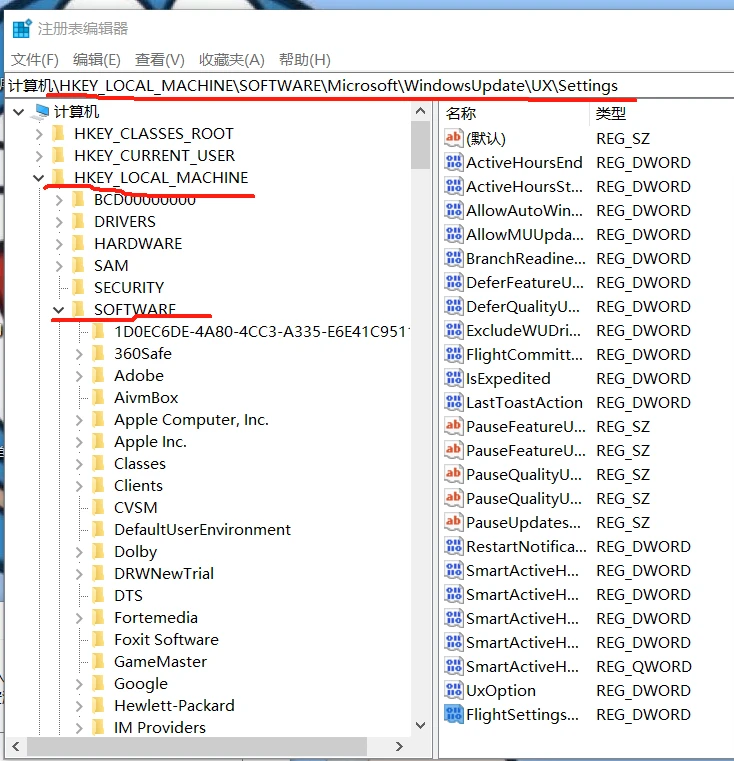
Task: Click the tree scroll up arrow
Action: tap(420, 111)
